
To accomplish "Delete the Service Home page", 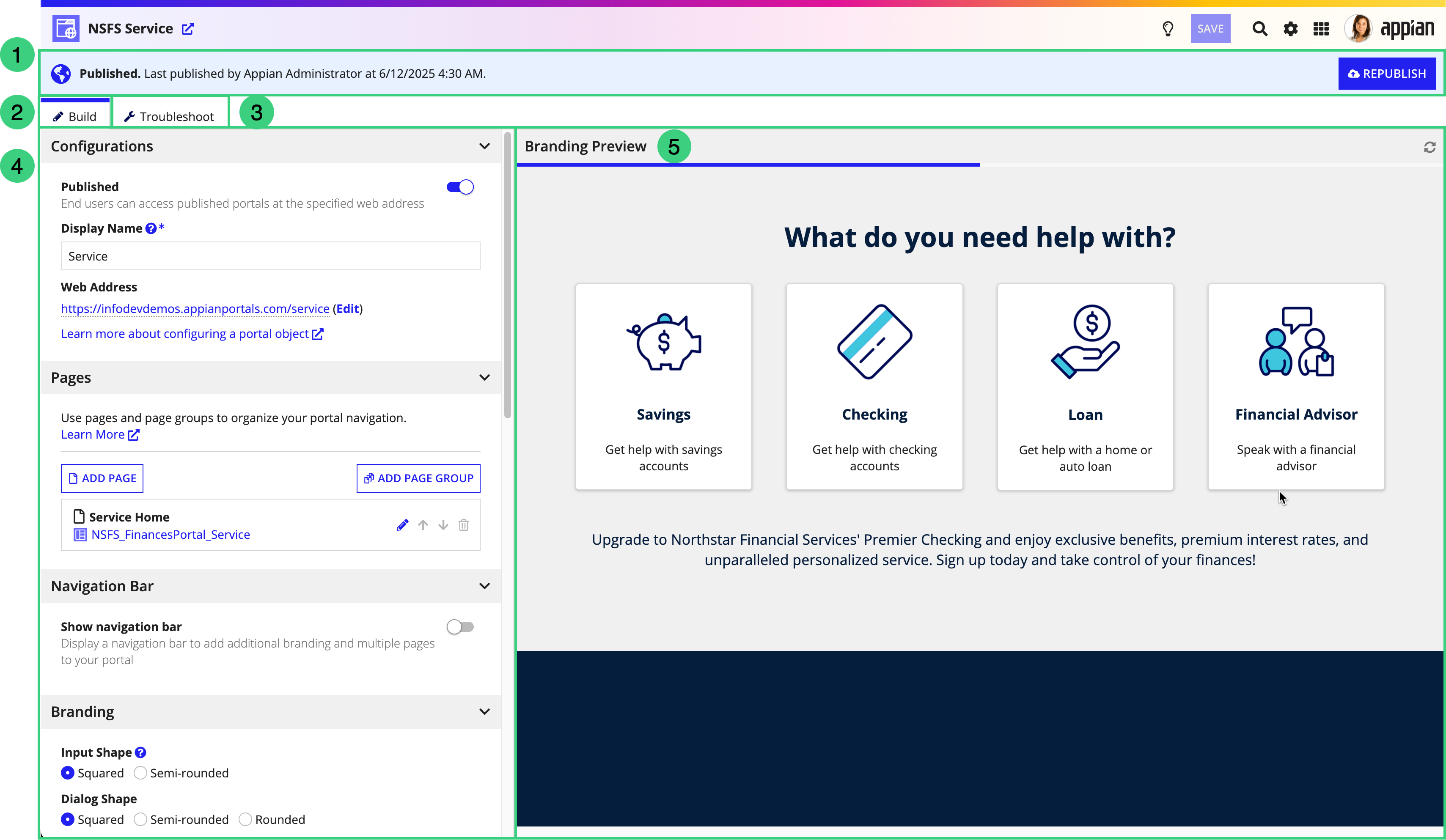I will (x=464, y=525).
